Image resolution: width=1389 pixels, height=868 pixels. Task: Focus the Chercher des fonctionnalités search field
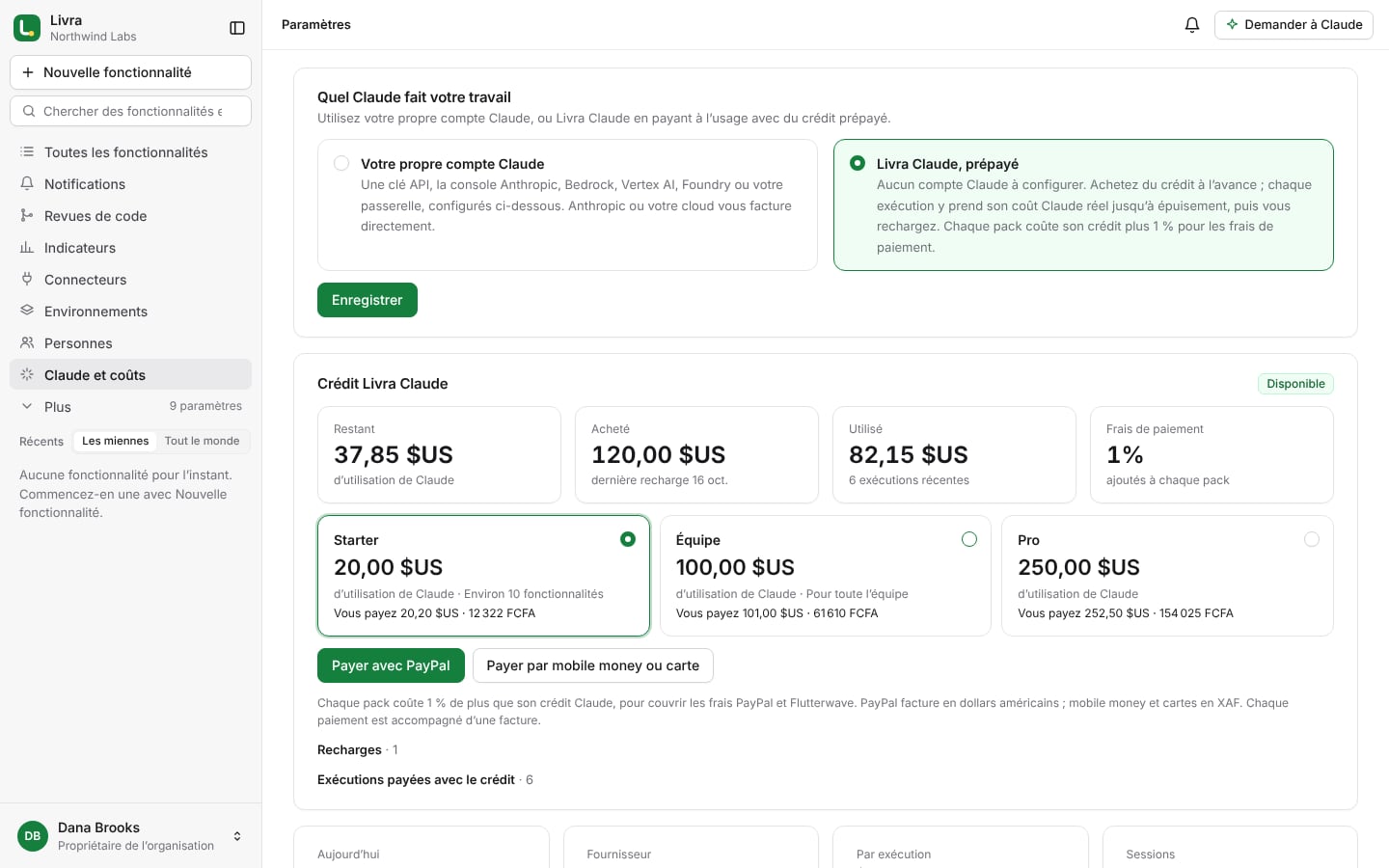(x=130, y=111)
